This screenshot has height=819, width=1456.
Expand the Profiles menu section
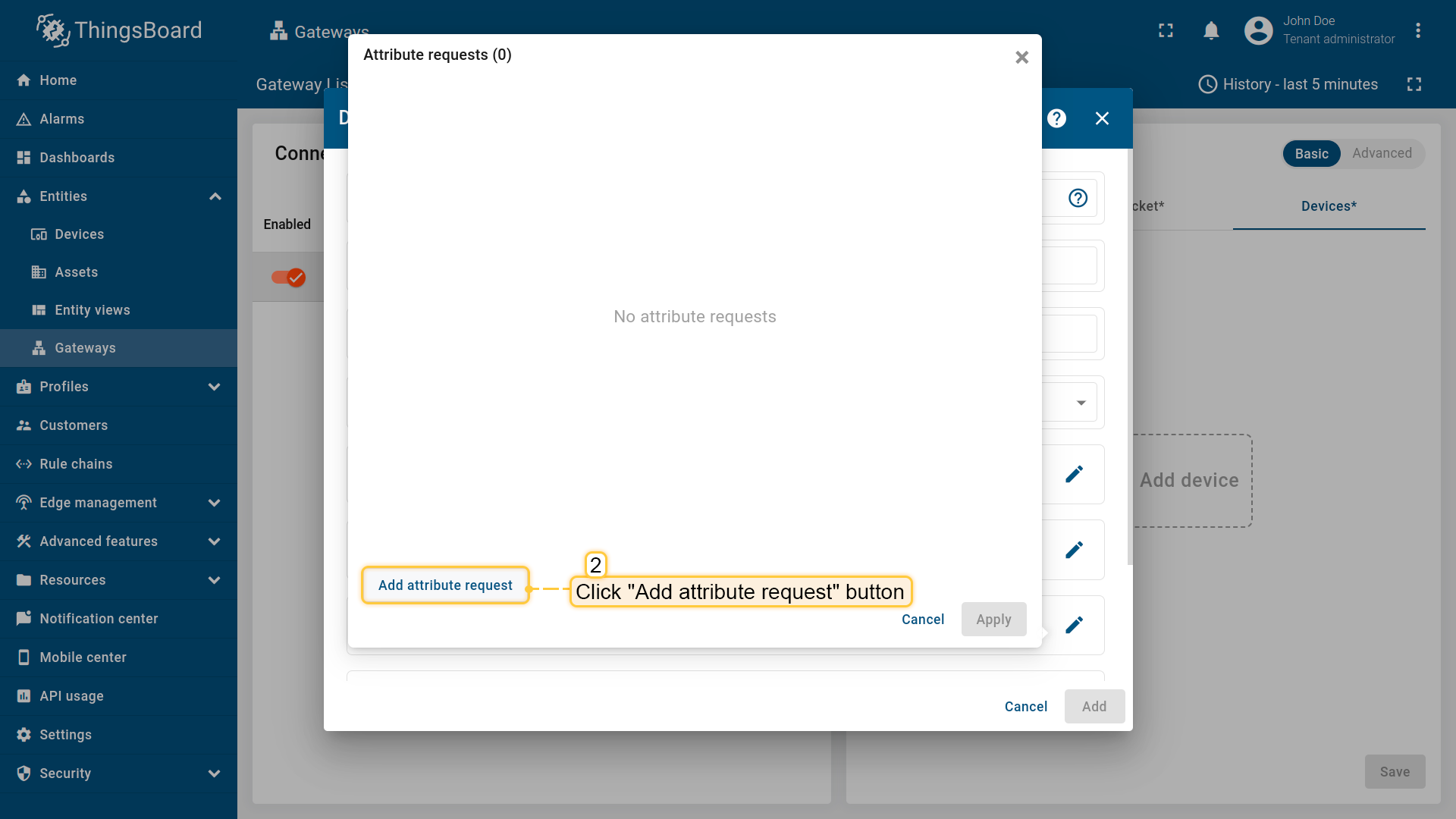click(x=215, y=387)
